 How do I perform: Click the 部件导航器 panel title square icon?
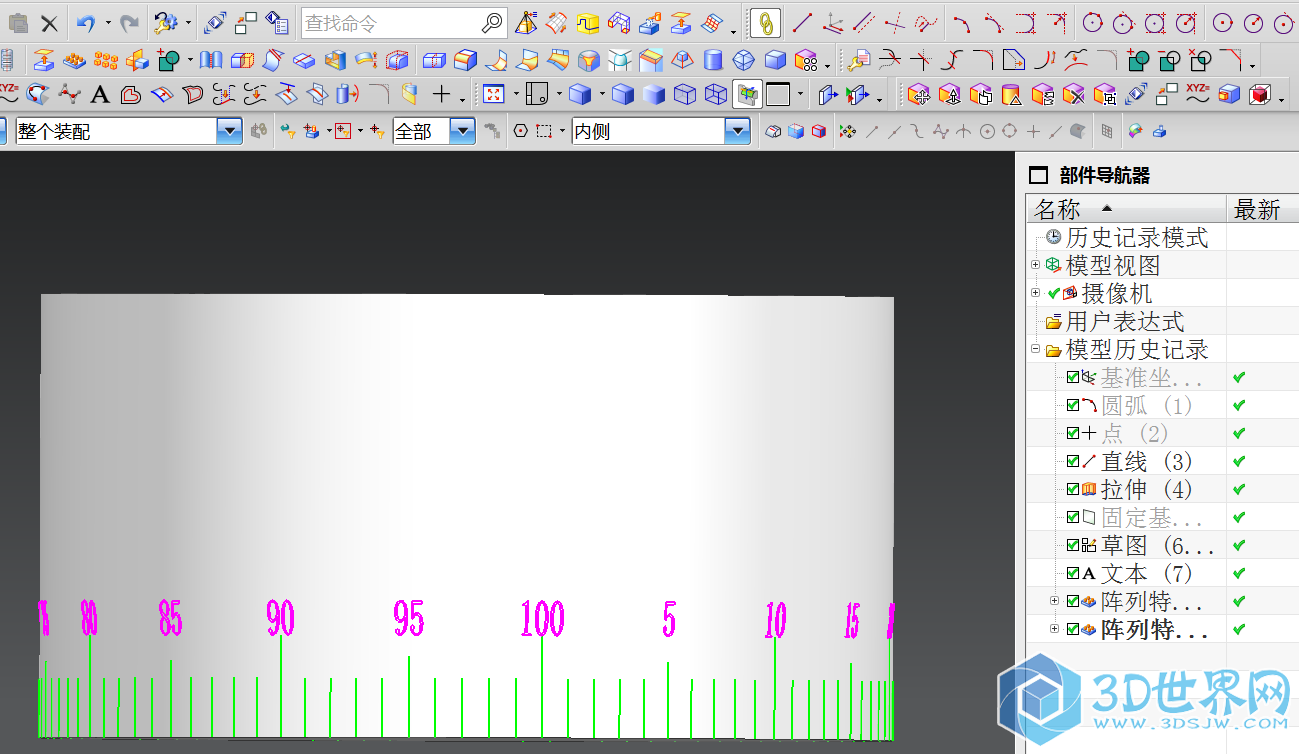click(1039, 176)
